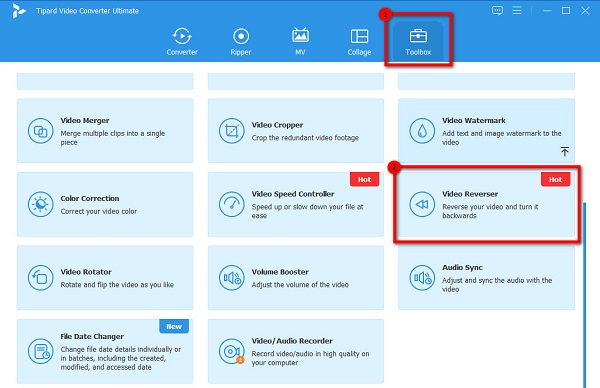Open Video Speed Controller title
Screen dimensions: 600x388
click(293, 194)
